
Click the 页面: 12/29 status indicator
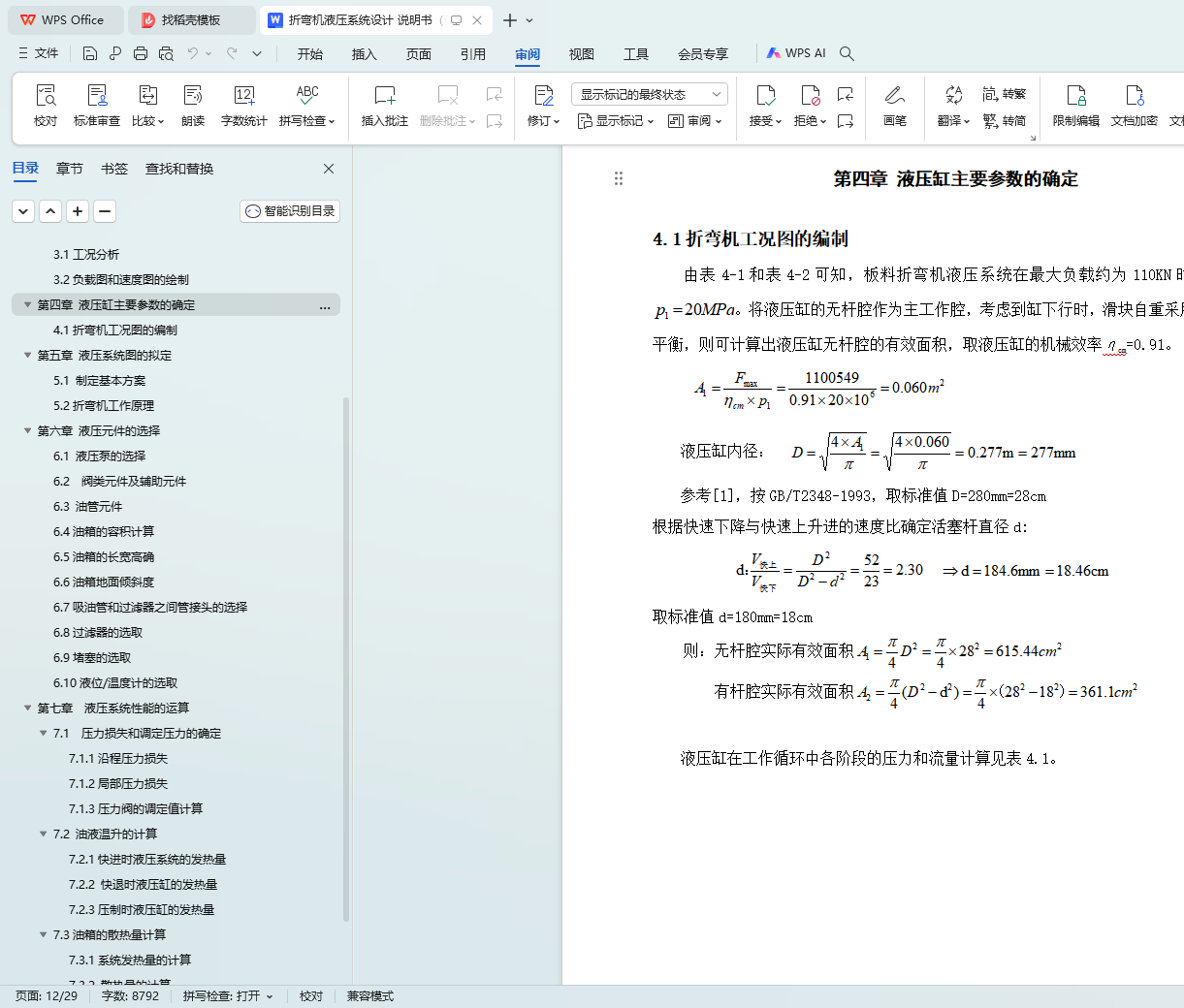coord(47,996)
